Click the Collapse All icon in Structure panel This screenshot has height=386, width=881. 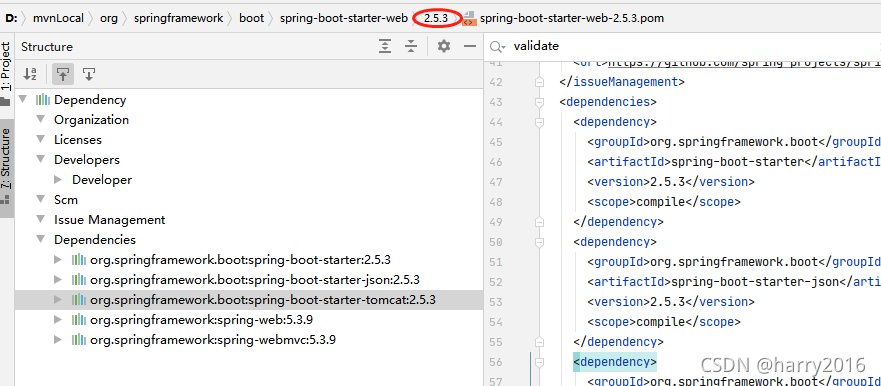click(411, 47)
